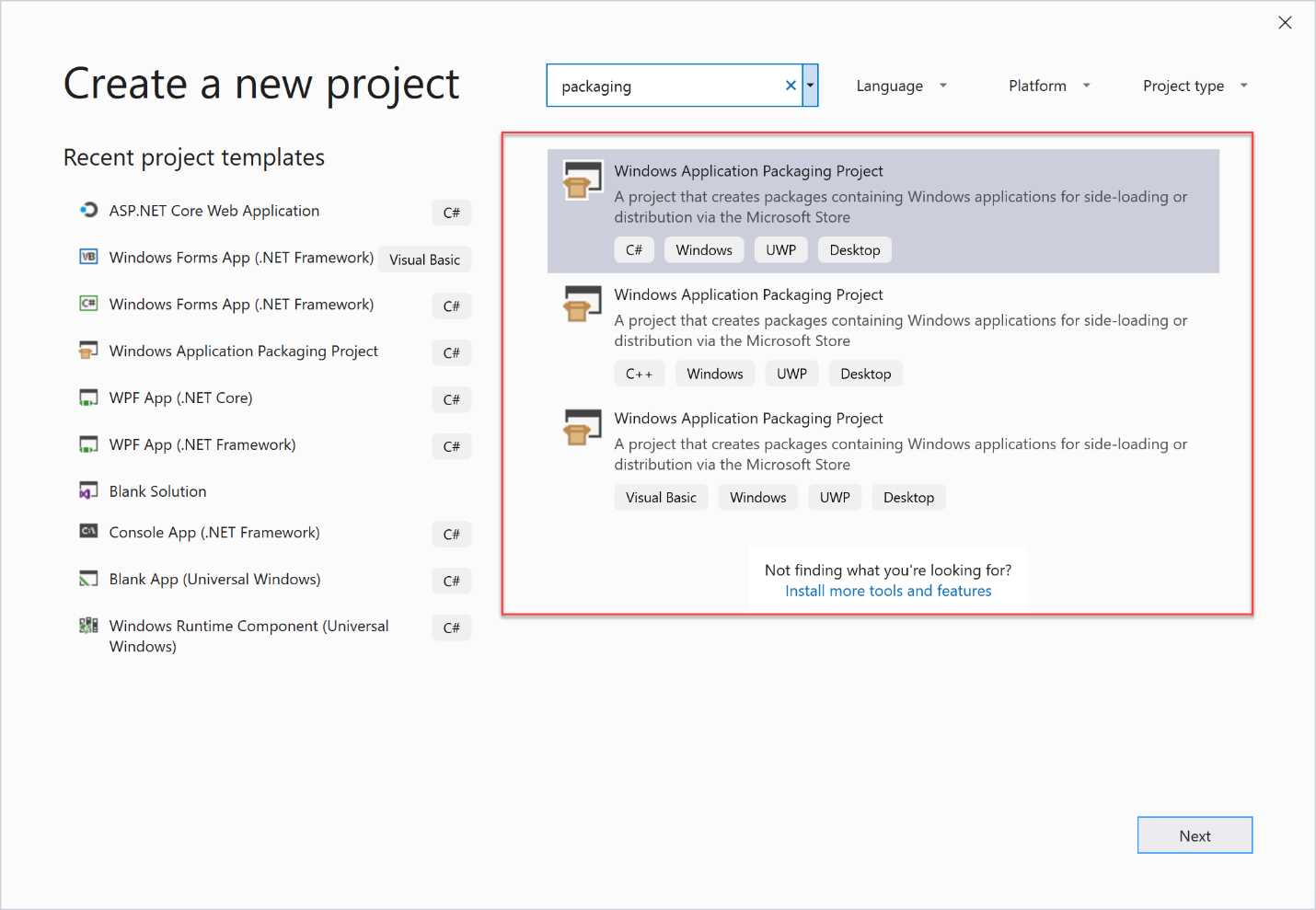Click the Windows Forms App Visual Basic template icon
Image resolution: width=1316 pixels, height=910 pixels.
pyautogui.click(x=87, y=256)
